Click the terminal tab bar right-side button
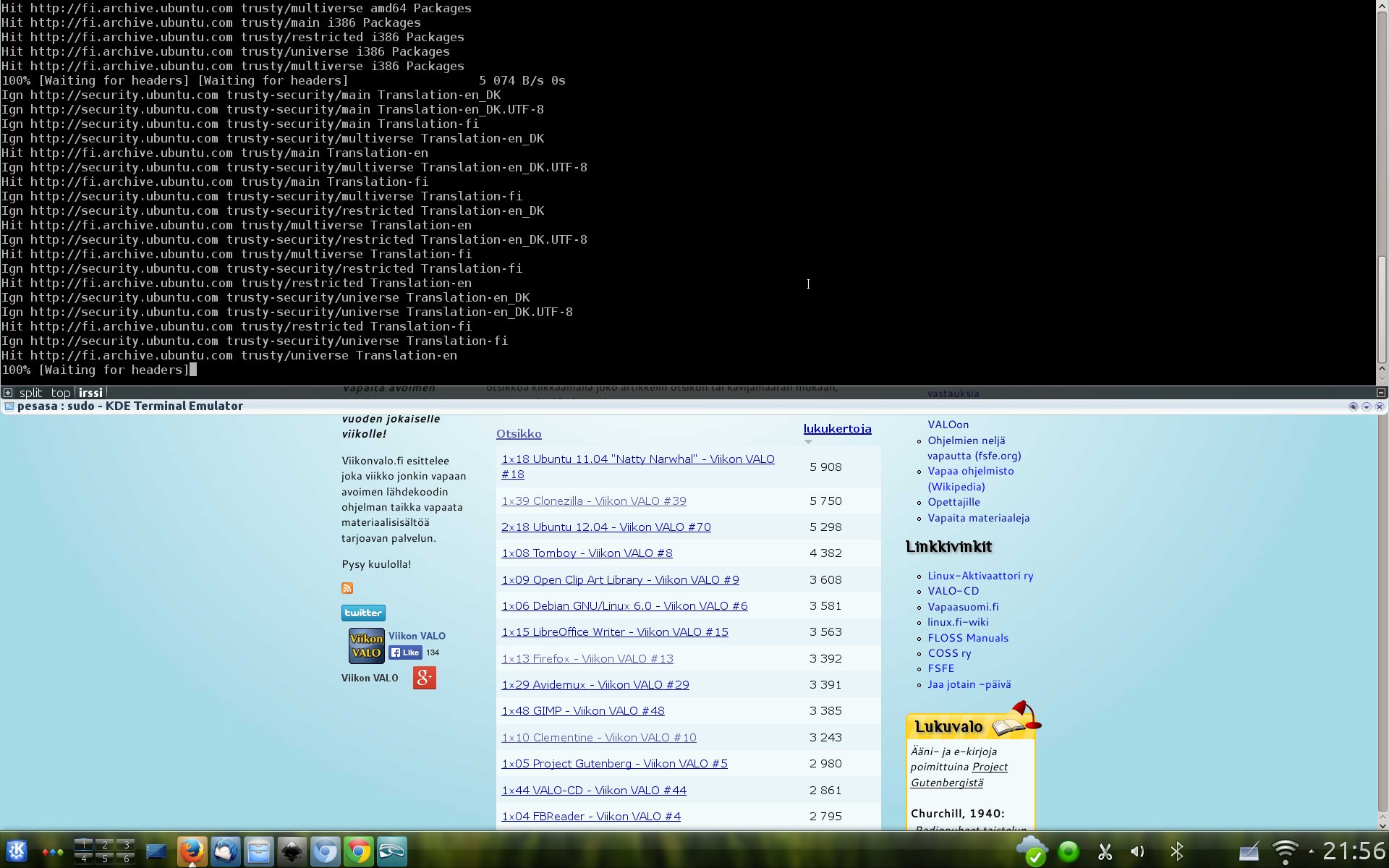 point(1380,393)
